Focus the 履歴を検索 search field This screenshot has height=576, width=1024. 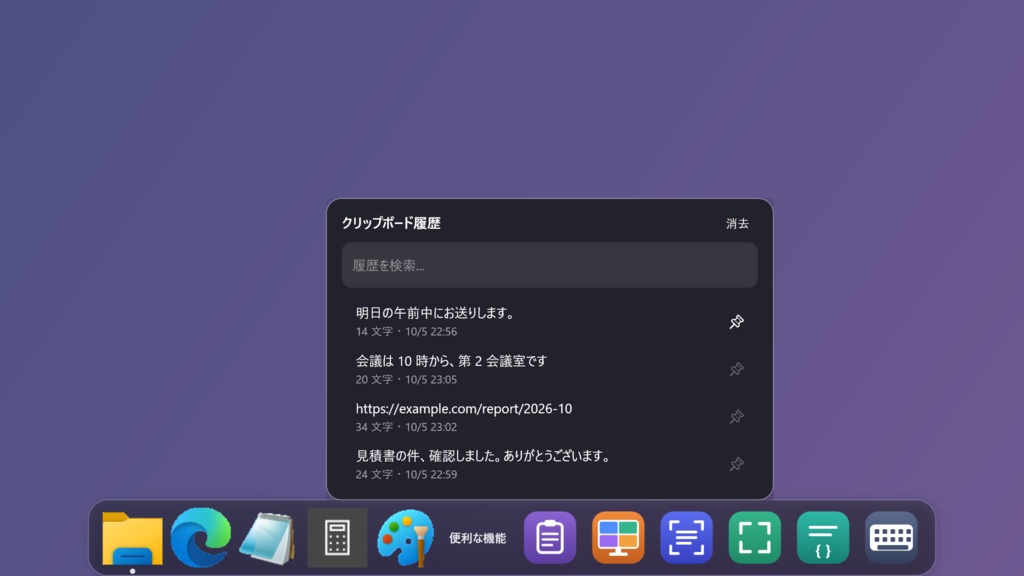(549, 265)
